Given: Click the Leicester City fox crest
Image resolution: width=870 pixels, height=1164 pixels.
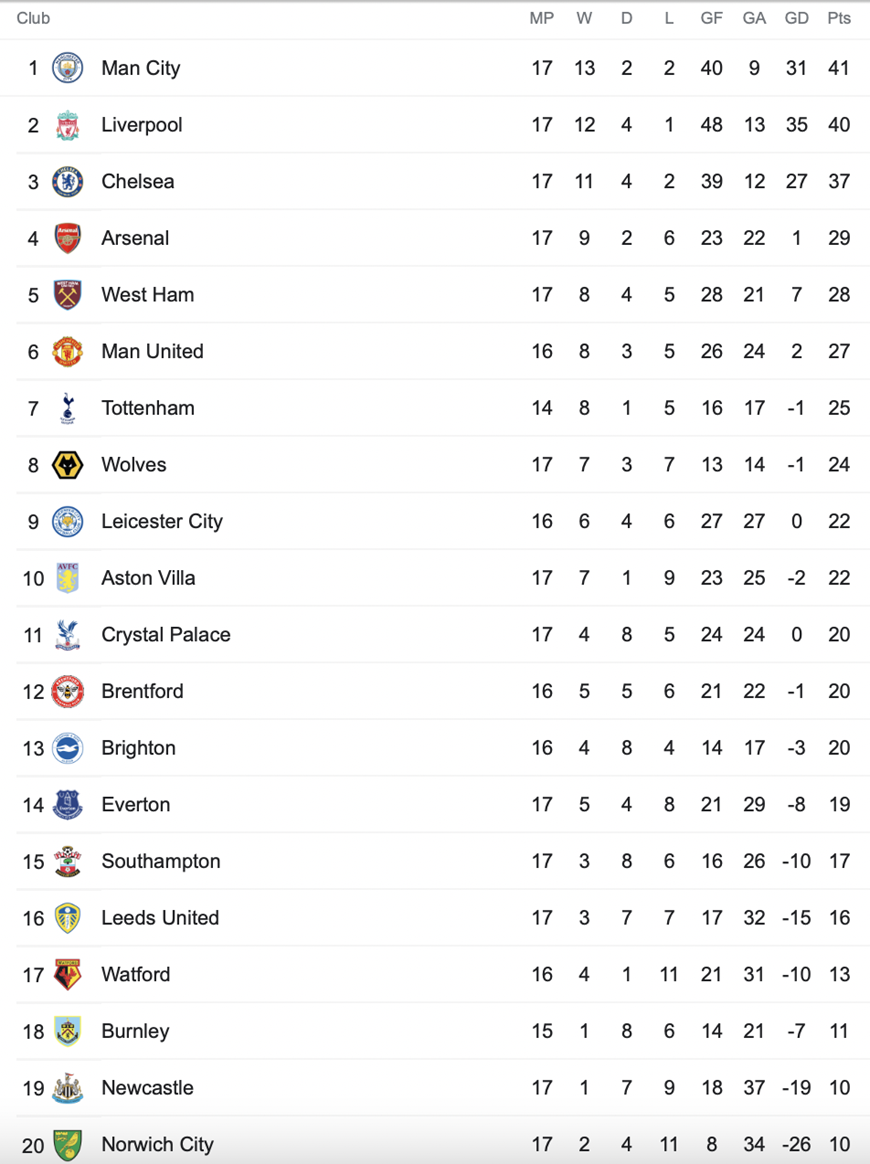Looking at the screenshot, I should point(68,521).
